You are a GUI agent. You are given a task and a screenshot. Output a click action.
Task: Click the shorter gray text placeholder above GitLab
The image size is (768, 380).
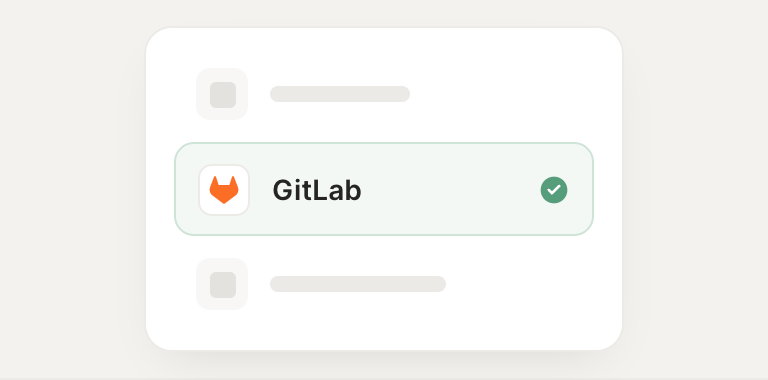click(340, 94)
